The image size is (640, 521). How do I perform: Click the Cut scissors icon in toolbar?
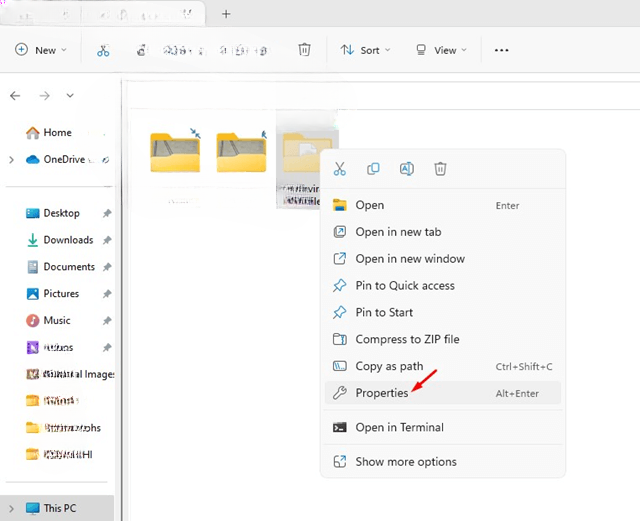click(103, 50)
